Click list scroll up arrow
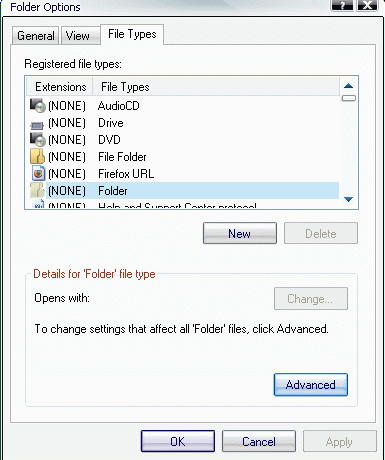385x460 pixels. pyautogui.click(x=349, y=86)
